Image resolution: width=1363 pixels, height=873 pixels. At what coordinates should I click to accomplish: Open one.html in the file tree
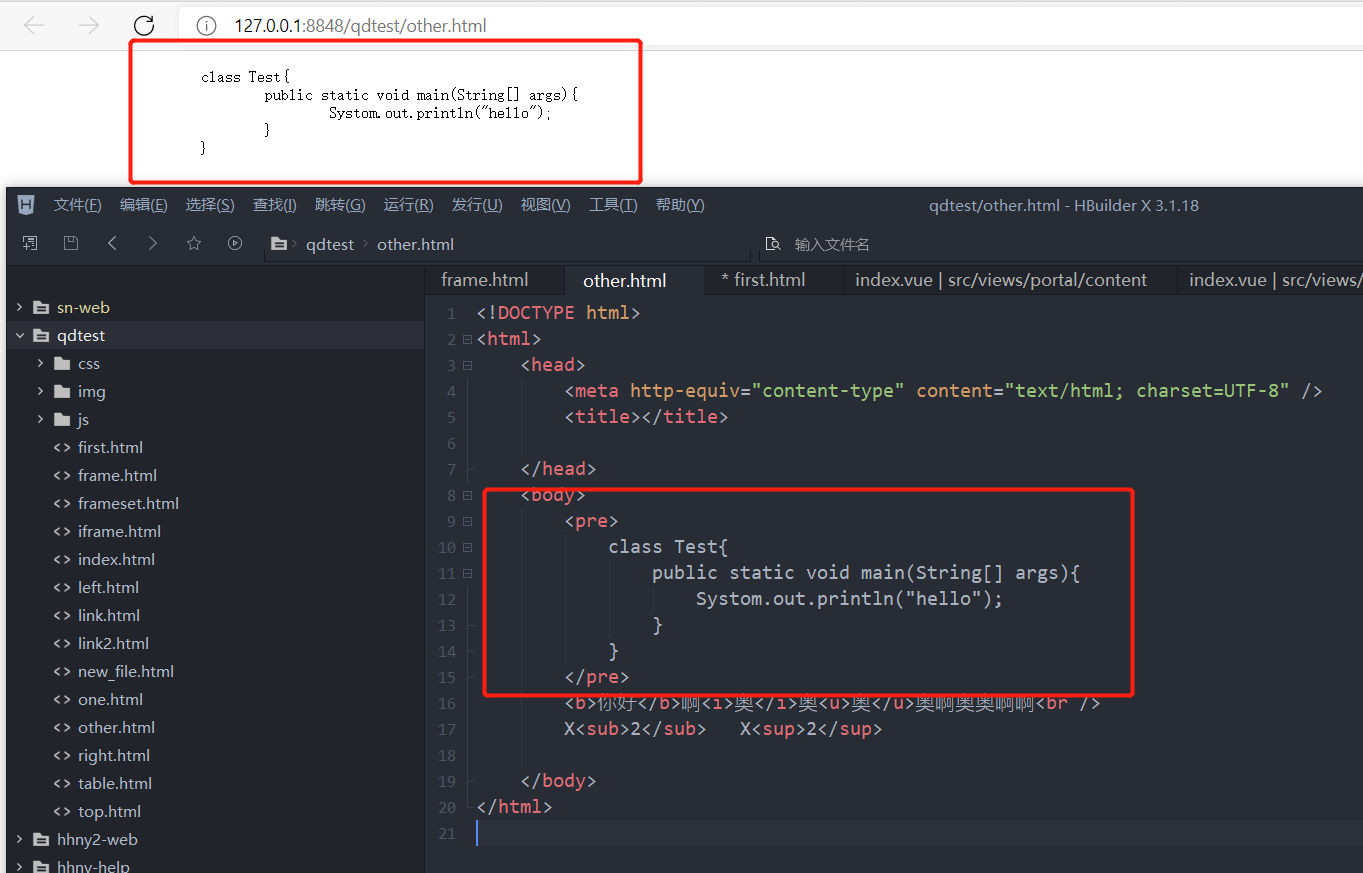pos(110,699)
